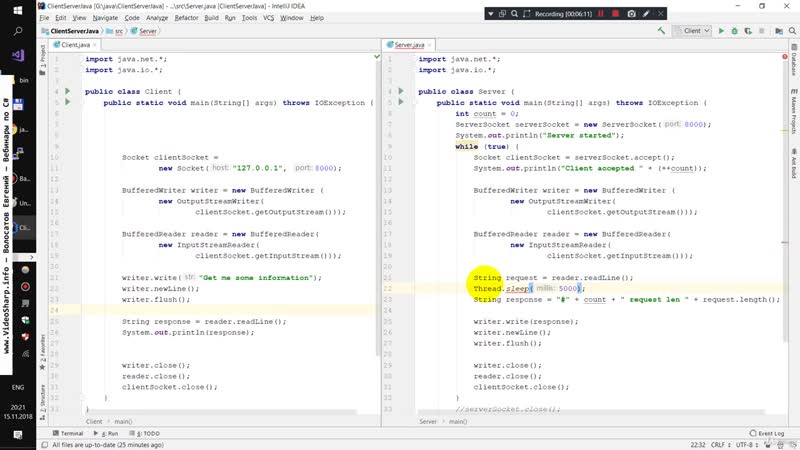Click the Build project hammer icon
This screenshot has width=800, height=450.
(x=661, y=31)
